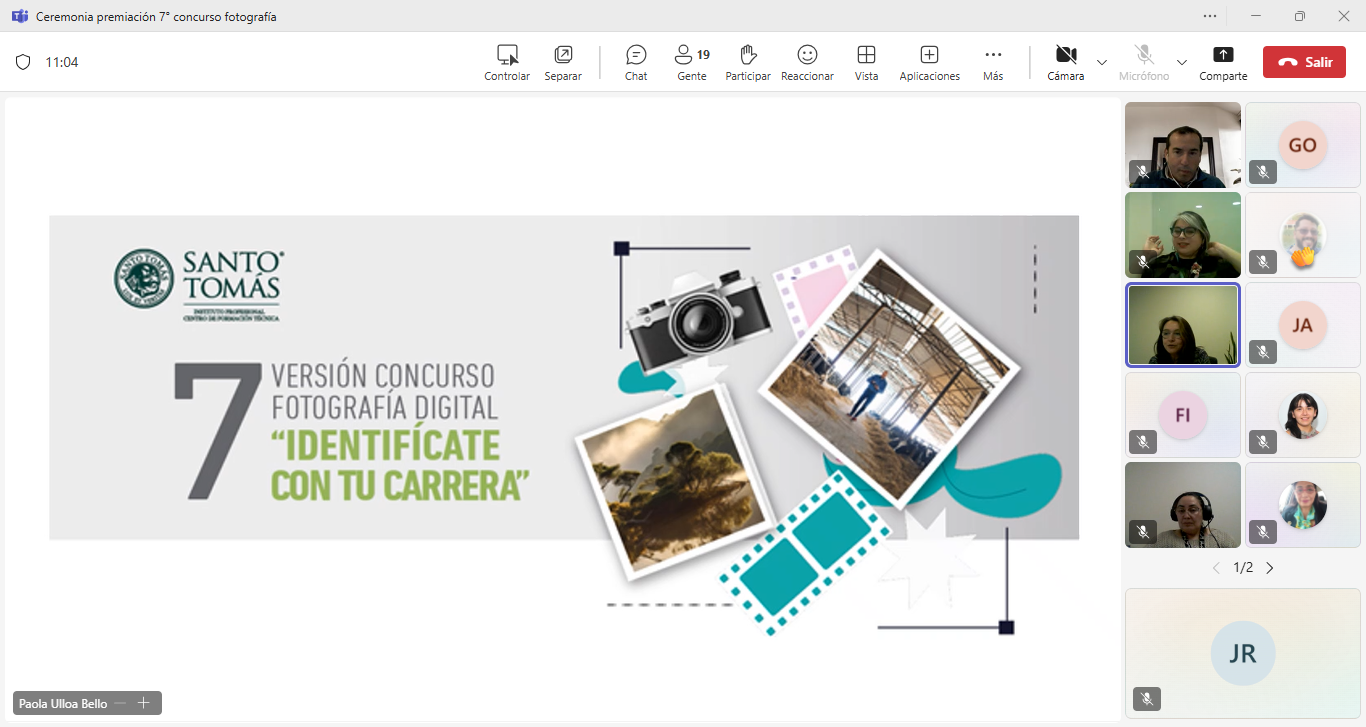Pop out shared content with Separar
1366x727 pixels.
563,62
